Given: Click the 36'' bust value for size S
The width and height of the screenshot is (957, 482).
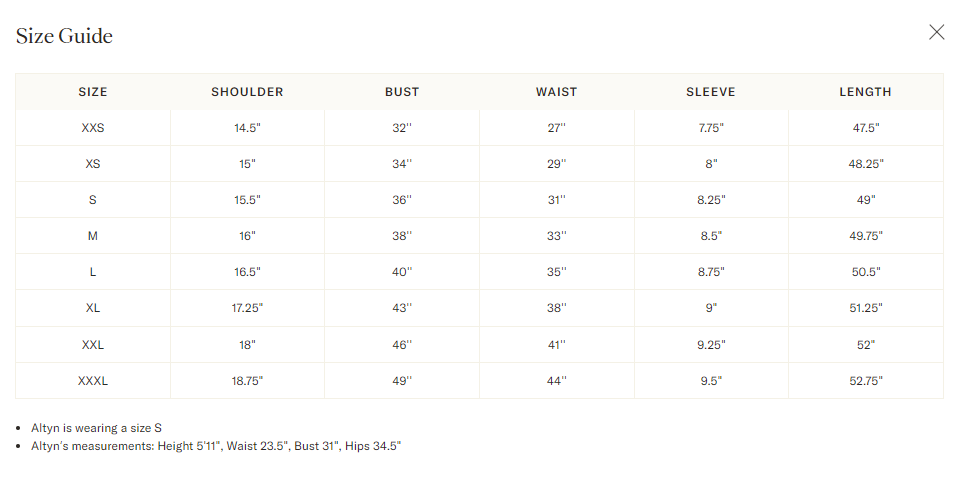Looking at the screenshot, I should (x=402, y=200).
